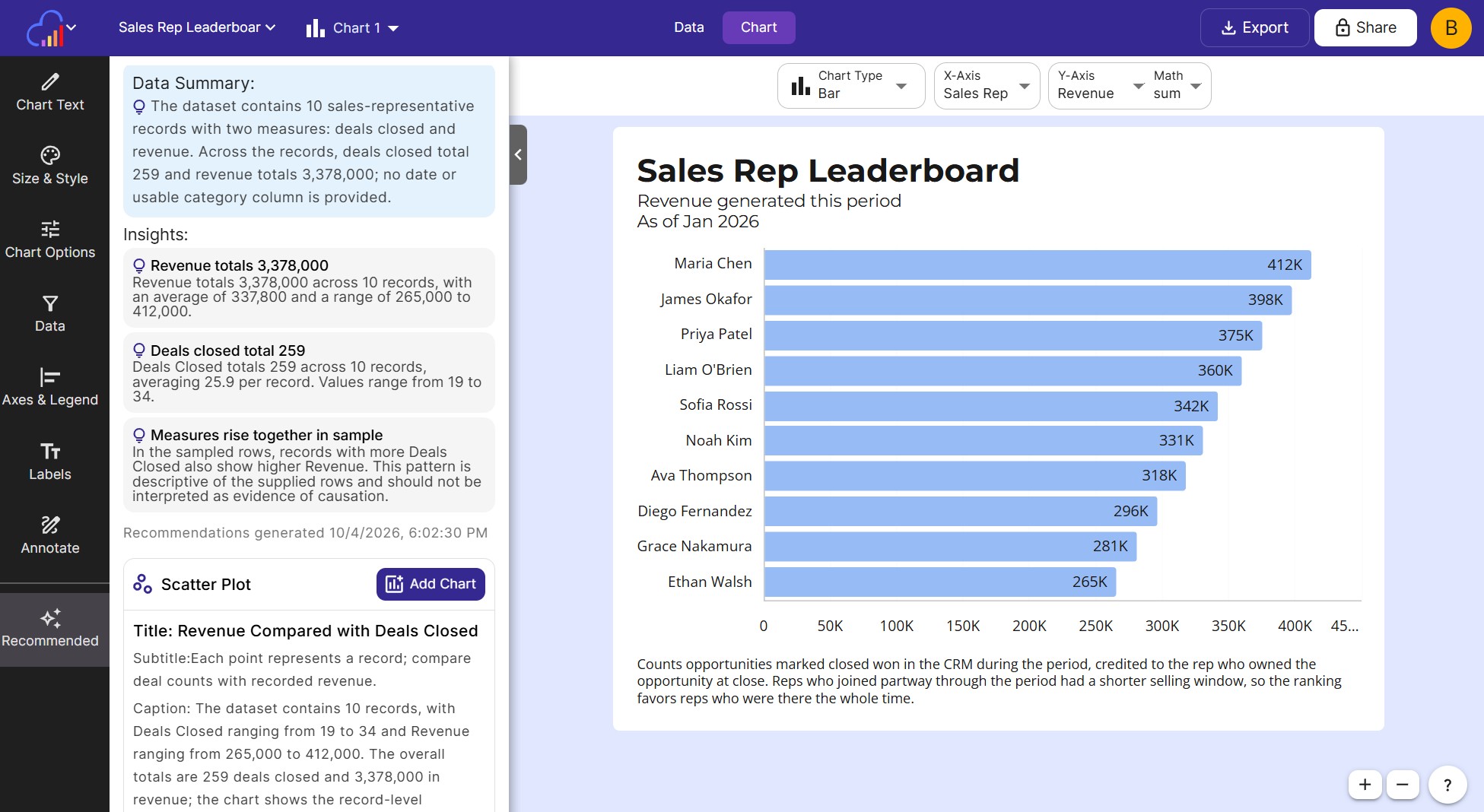Open the Labels panel
Image resolution: width=1484 pixels, height=812 pixels.
pyautogui.click(x=50, y=462)
